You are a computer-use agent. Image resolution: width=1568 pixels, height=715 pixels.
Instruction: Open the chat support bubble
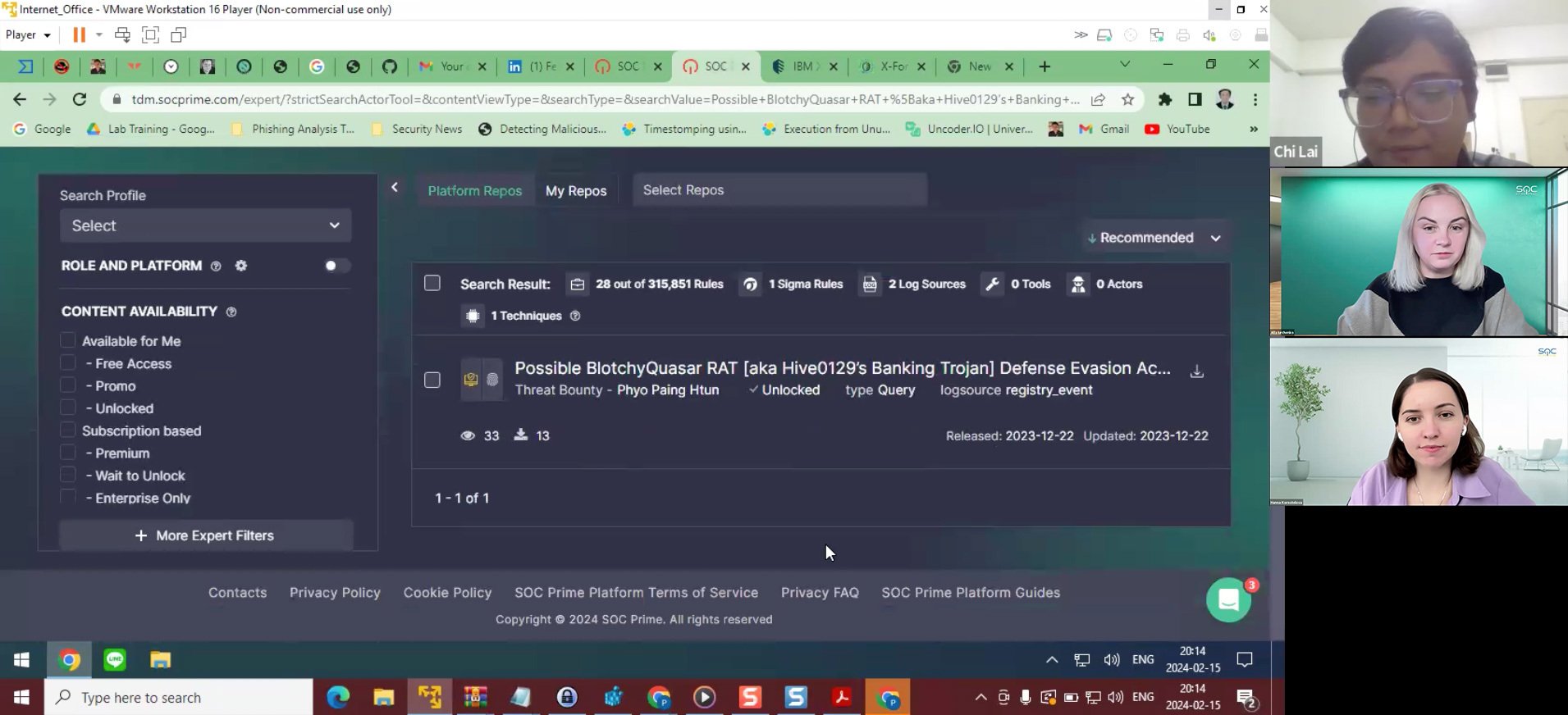(x=1227, y=600)
